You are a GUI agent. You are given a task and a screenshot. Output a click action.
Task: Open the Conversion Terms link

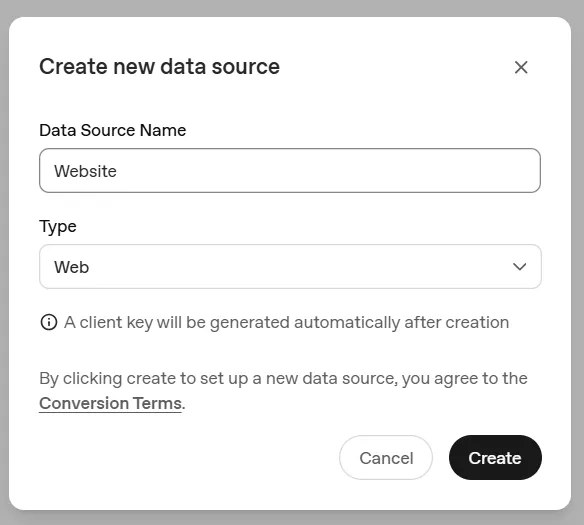(110, 403)
